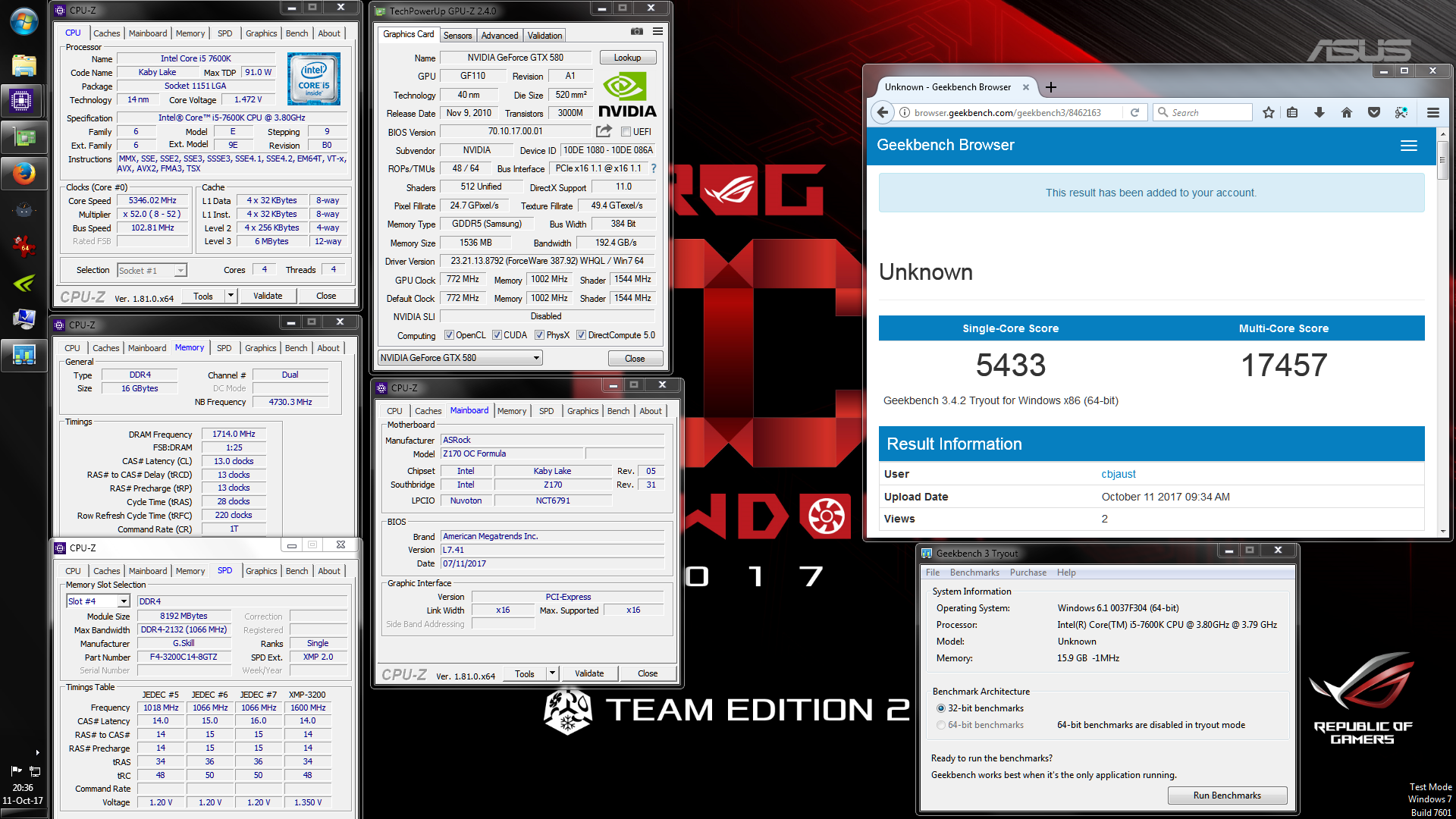Click the Bus Interface question mark in GPU-Z
Screen dimensions: 1456x819
click(x=654, y=168)
